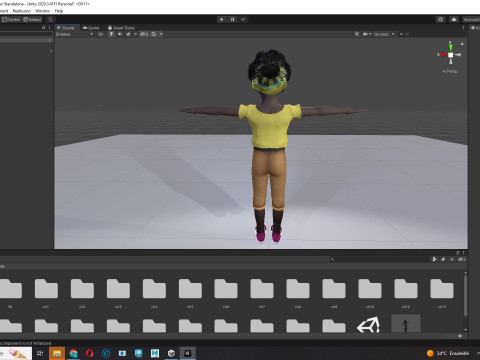Image resolution: width=480 pixels, height=360 pixels.
Task: Toggle the Hierarchy panel lock icon
Action: 43,28
